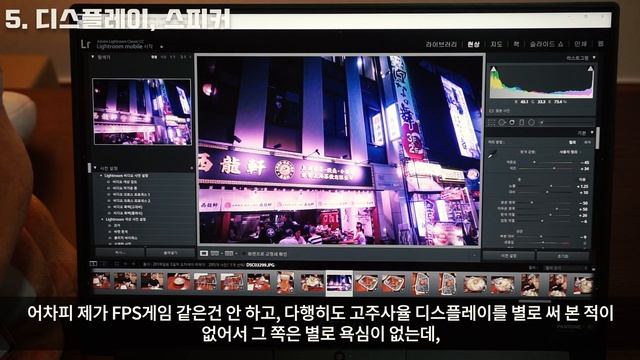Open the Library module tab

441,44
